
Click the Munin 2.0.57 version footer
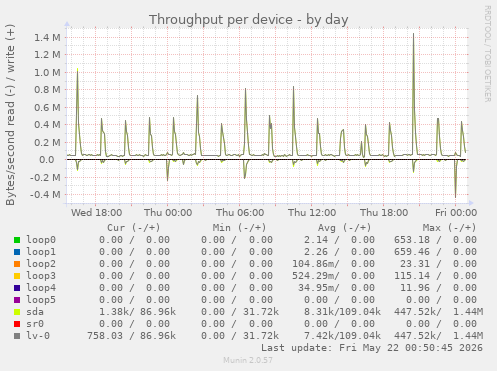click(x=248, y=360)
